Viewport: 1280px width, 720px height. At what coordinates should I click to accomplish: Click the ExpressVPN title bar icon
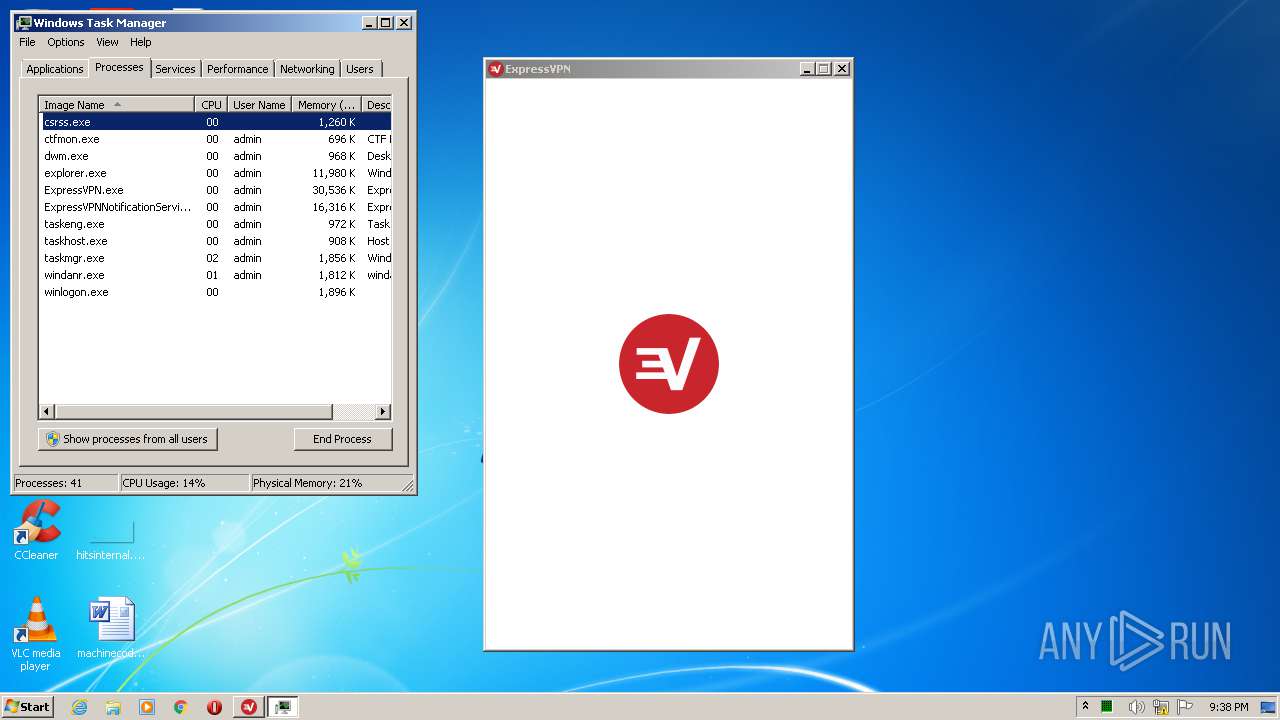495,69
